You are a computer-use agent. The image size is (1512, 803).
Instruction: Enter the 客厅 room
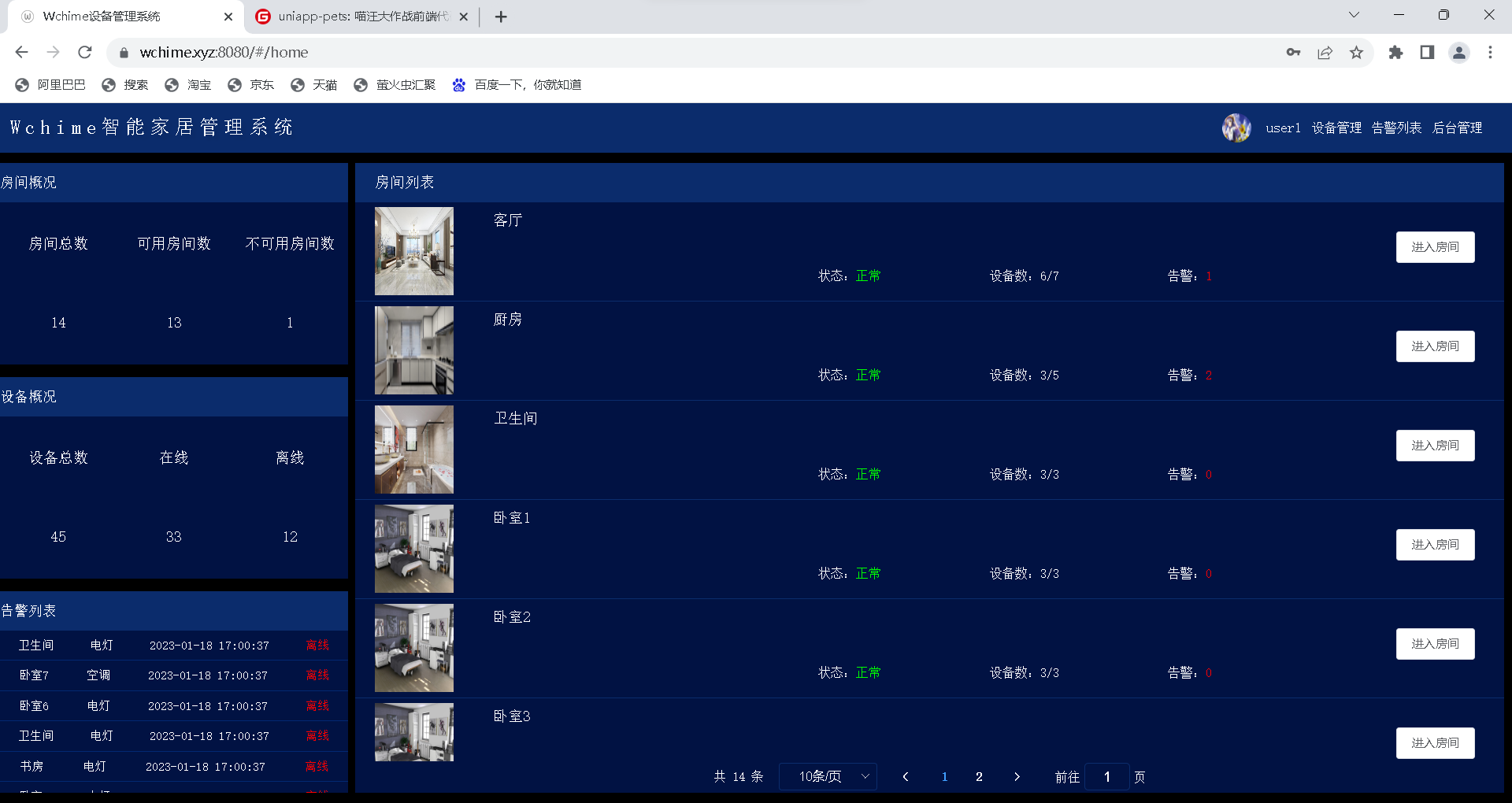pos(1435,247)
